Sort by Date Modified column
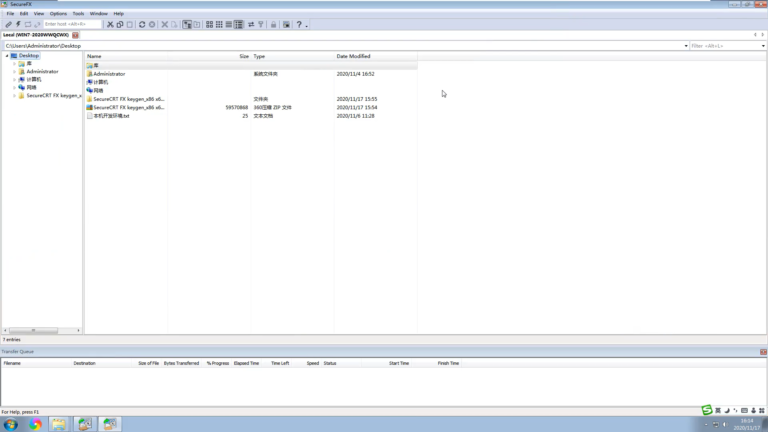Viewport: 768px width, 432px height. point(376,56)
